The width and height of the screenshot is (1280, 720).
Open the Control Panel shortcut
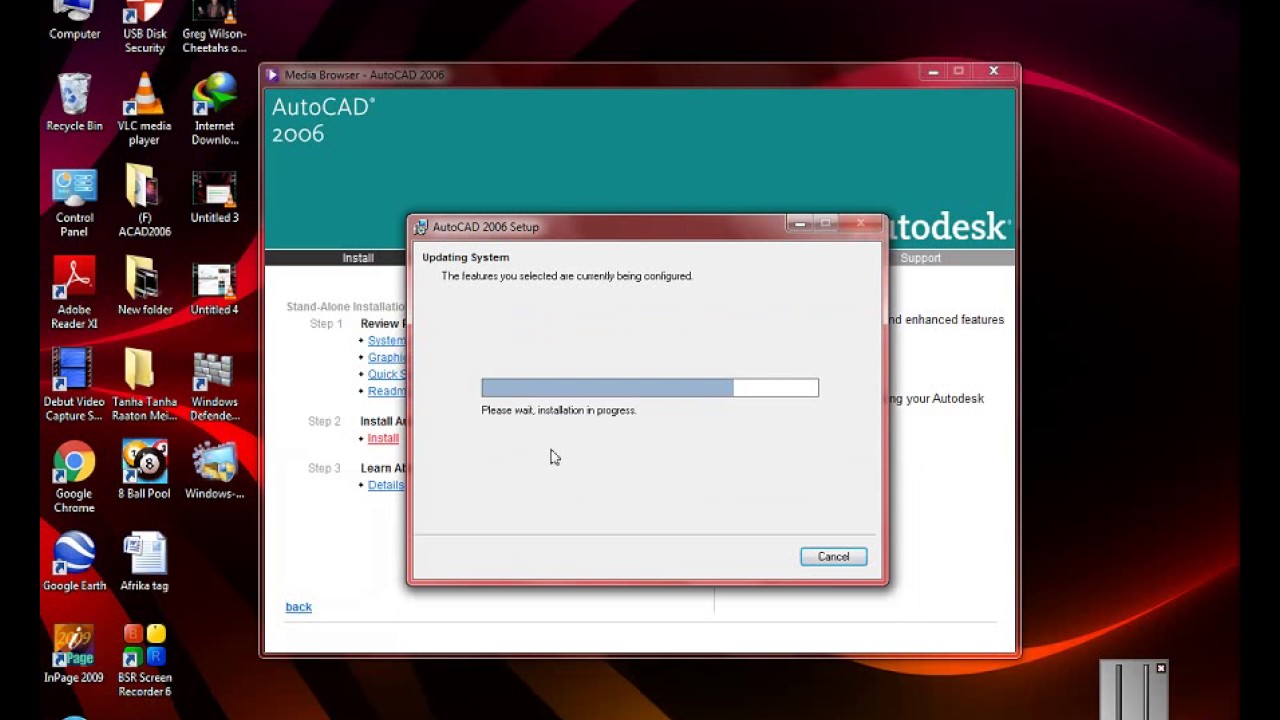pos(74,203)
